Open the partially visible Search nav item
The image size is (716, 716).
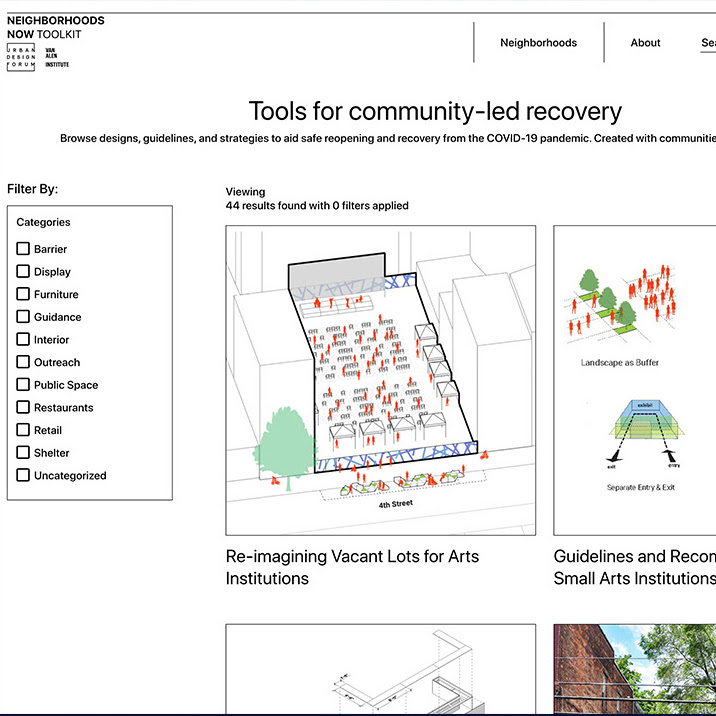[x=708, y=43]
